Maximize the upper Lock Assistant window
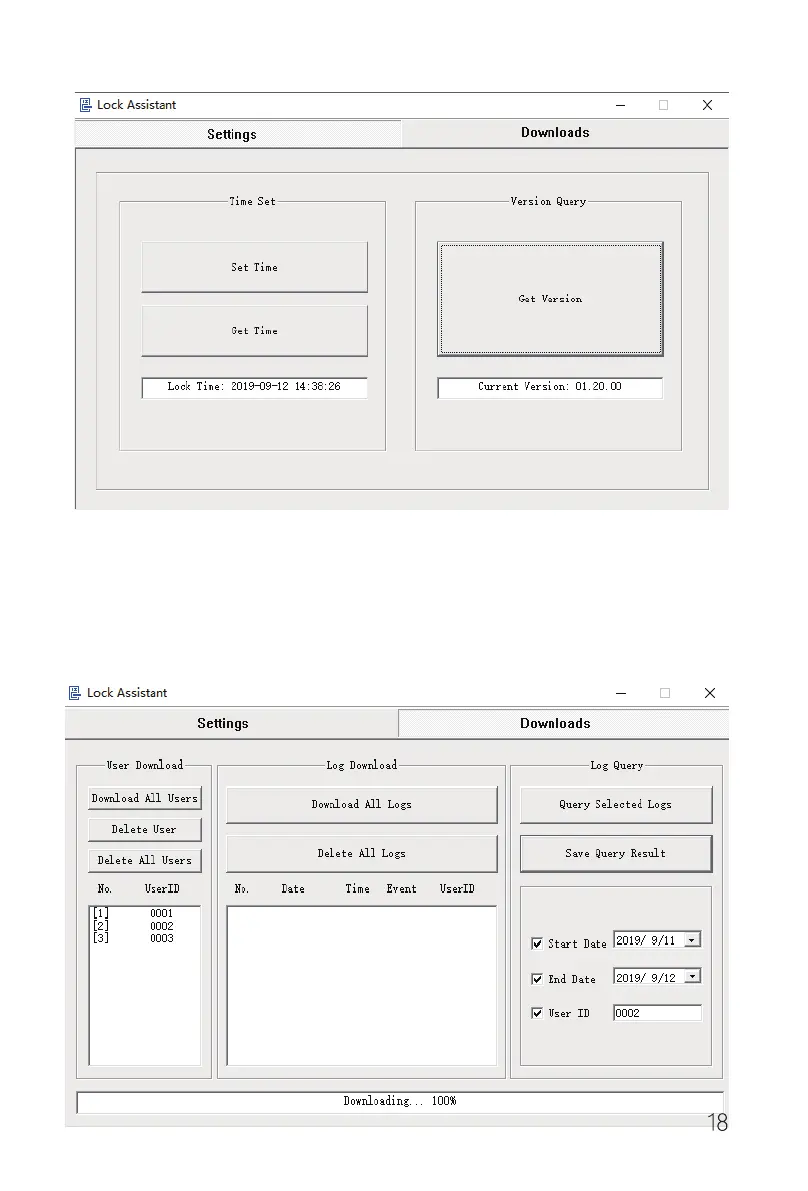 (664, 105)
